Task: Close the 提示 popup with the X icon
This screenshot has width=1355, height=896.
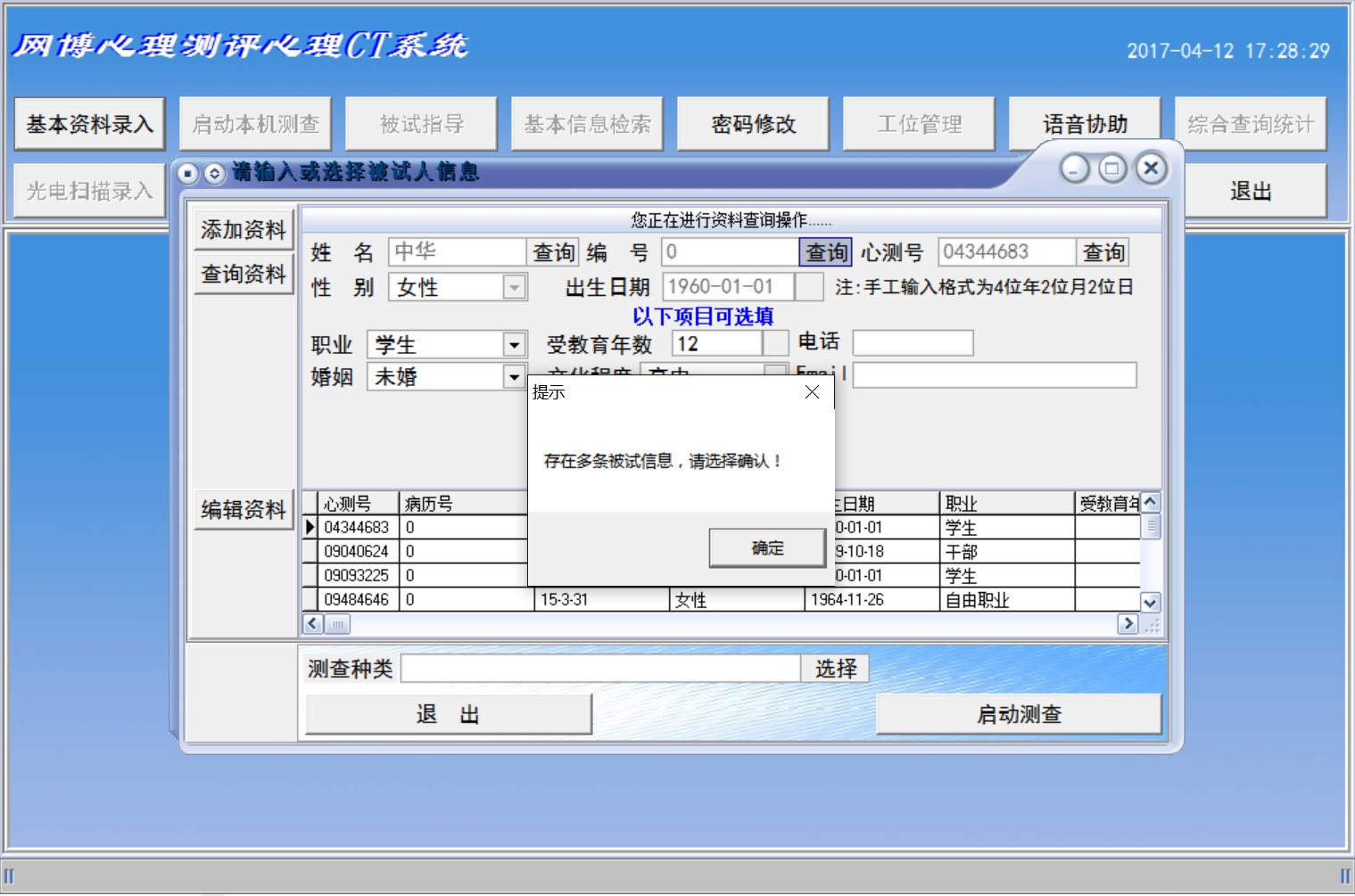Action: click(x=812, y=392)
